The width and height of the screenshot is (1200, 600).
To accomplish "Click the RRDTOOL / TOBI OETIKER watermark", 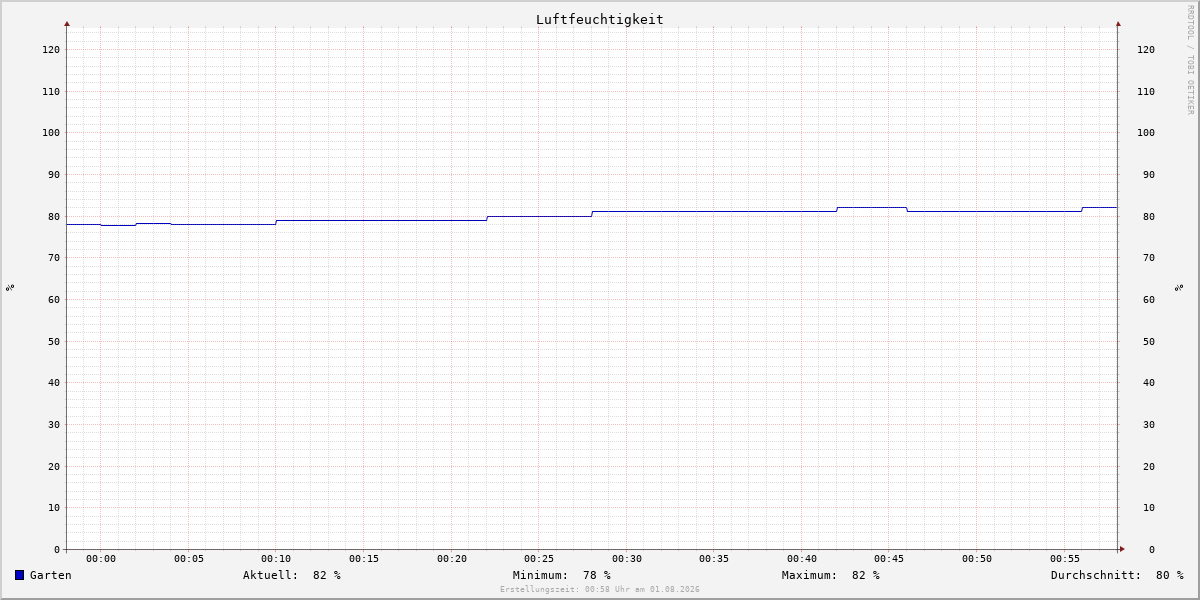I will (1190, 59).
